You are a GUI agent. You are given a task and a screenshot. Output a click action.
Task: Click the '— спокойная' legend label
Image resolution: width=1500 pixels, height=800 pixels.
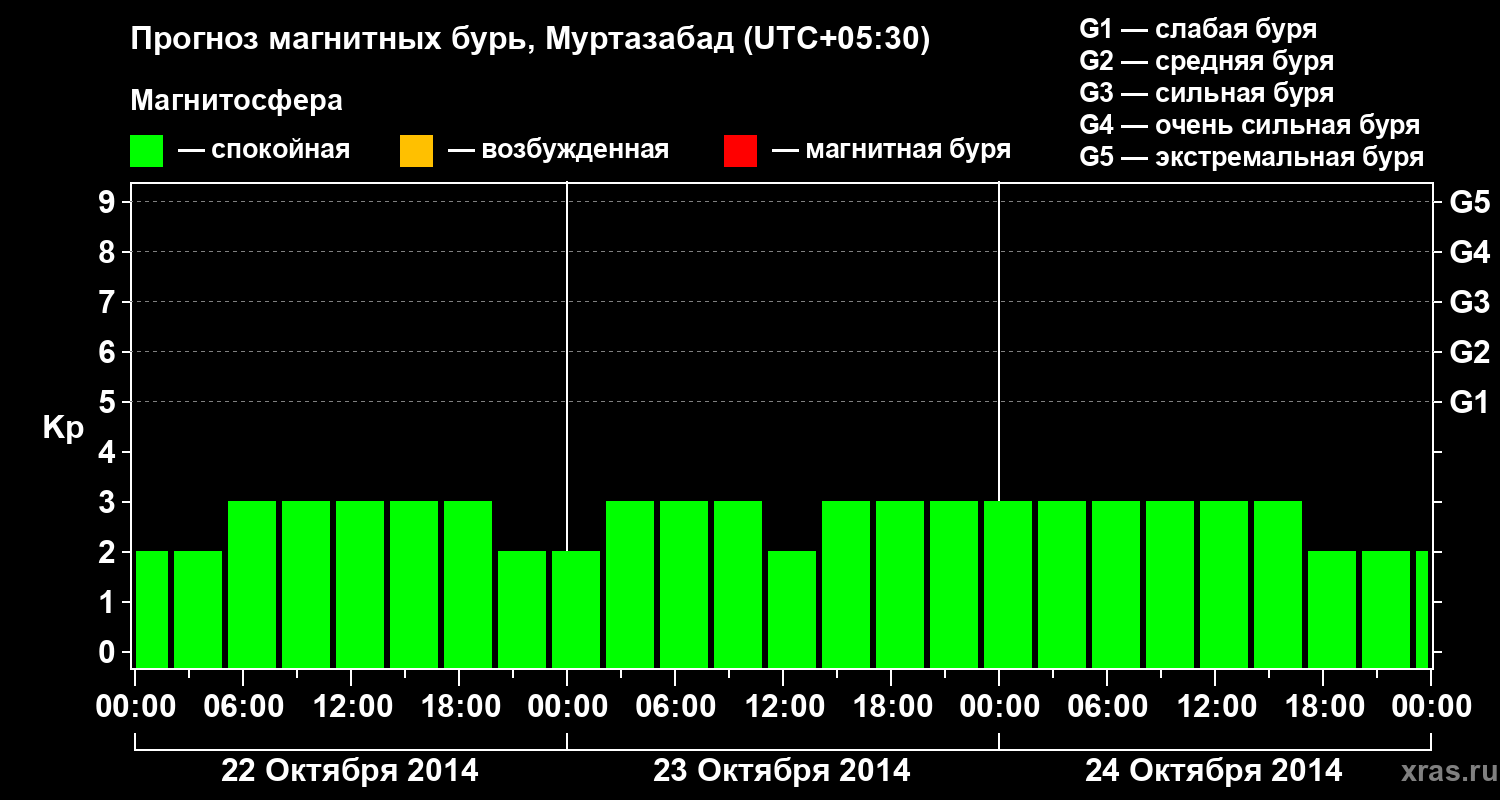(264, 151)
